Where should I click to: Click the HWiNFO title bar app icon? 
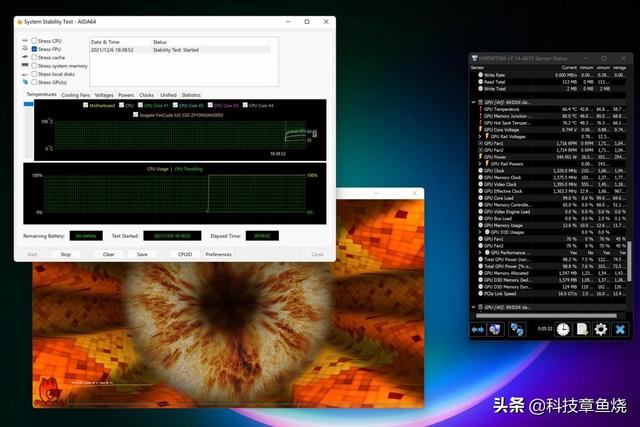474,58
